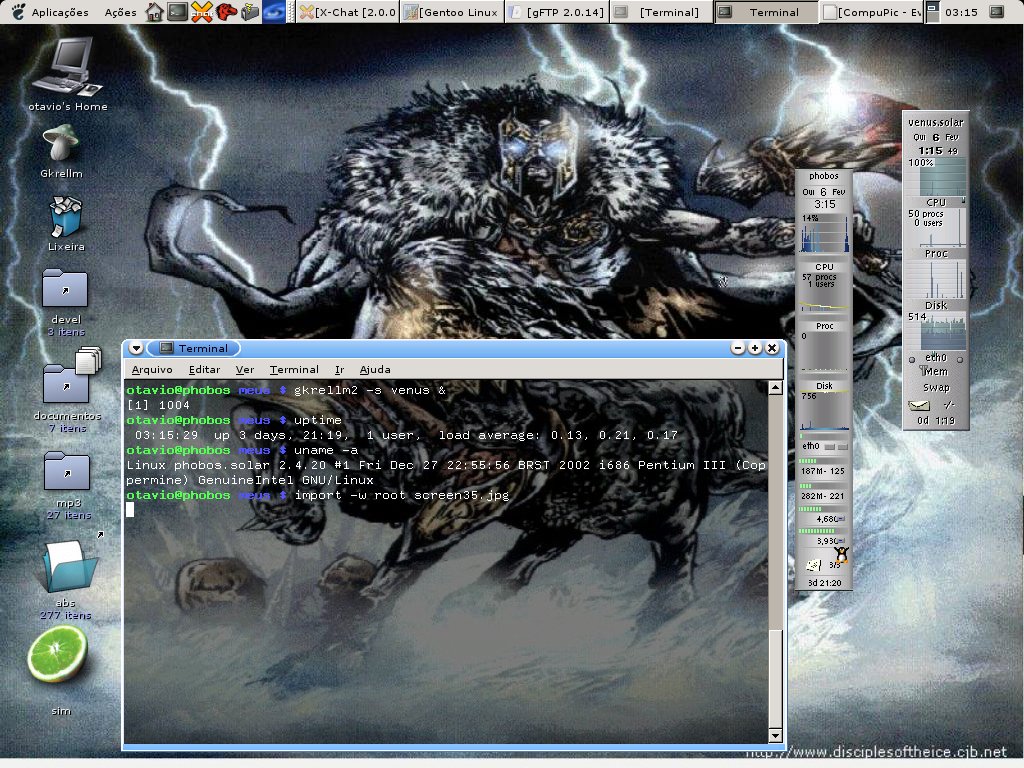Click the "import -w root screen35.jpg" command
The image size is (1024, 768).
[402, 495]
